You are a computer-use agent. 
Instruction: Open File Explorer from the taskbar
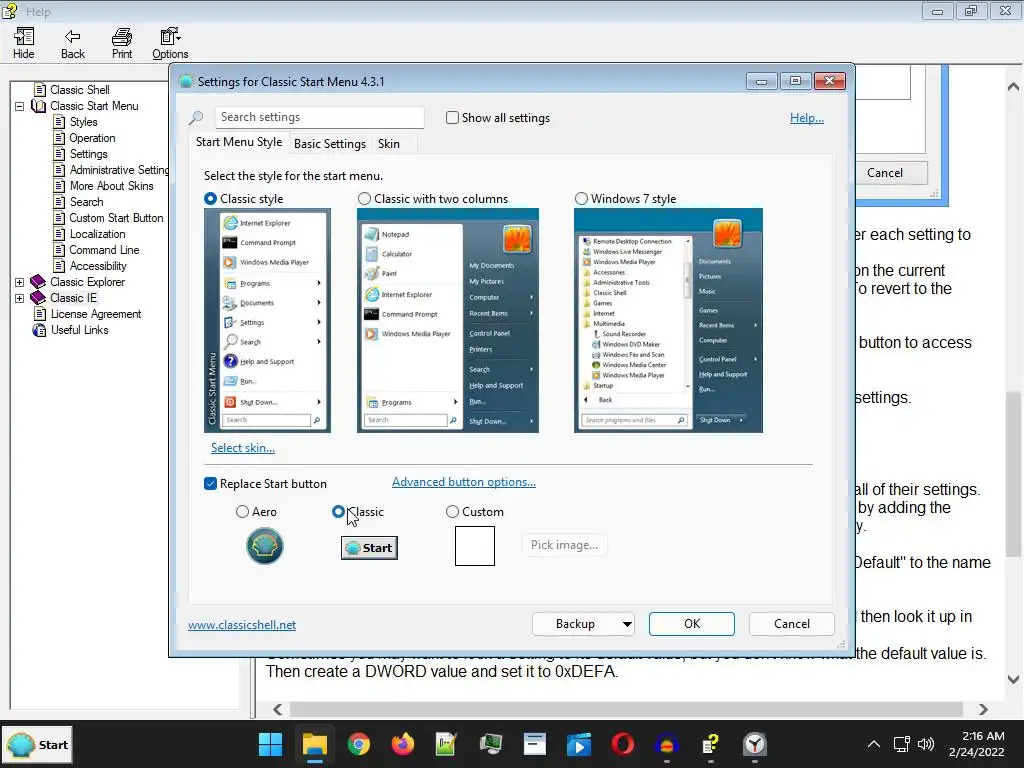coord(314,744)
